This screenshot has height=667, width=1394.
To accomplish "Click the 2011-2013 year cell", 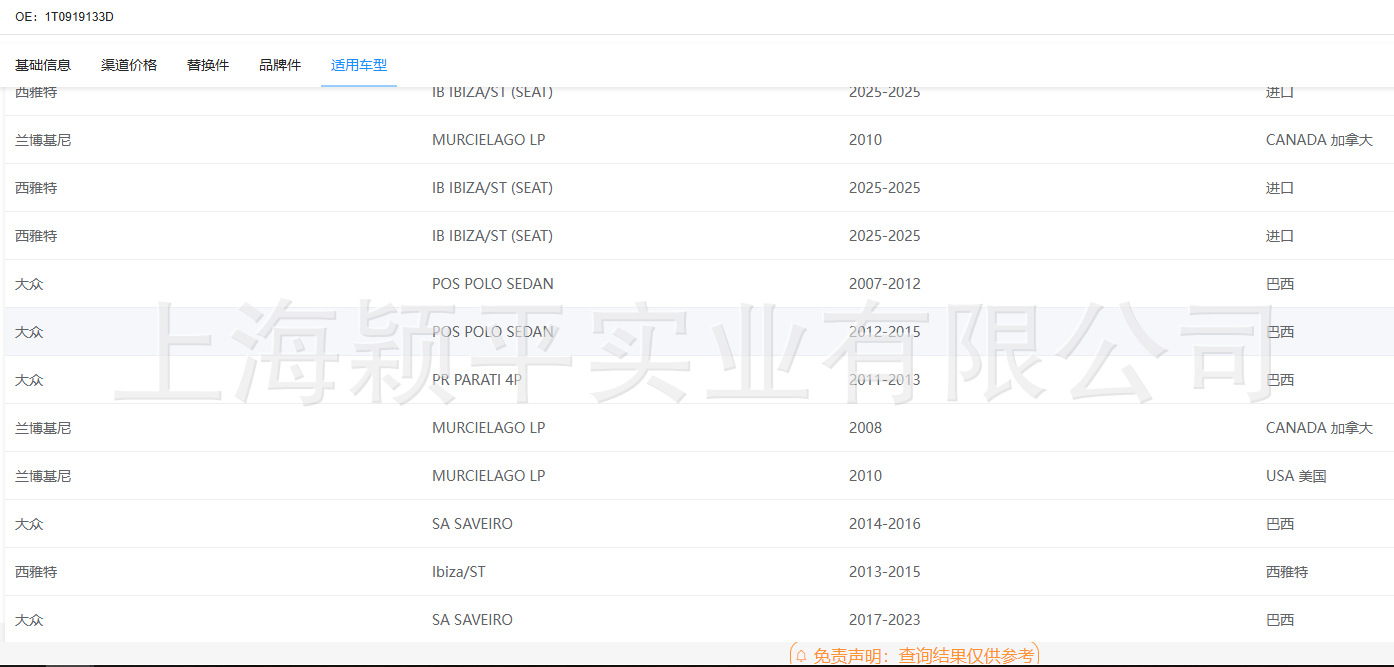I will point(885,380).
